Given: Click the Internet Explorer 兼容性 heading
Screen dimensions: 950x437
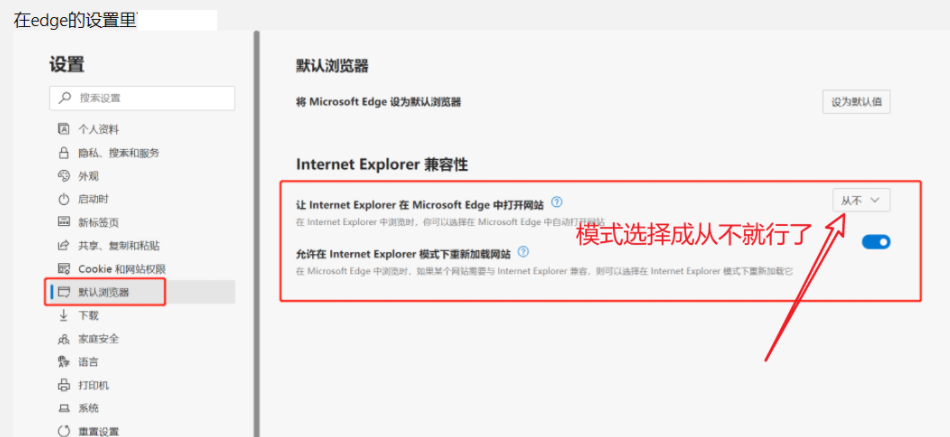Looking at the screenshot, I should point(382,164).
